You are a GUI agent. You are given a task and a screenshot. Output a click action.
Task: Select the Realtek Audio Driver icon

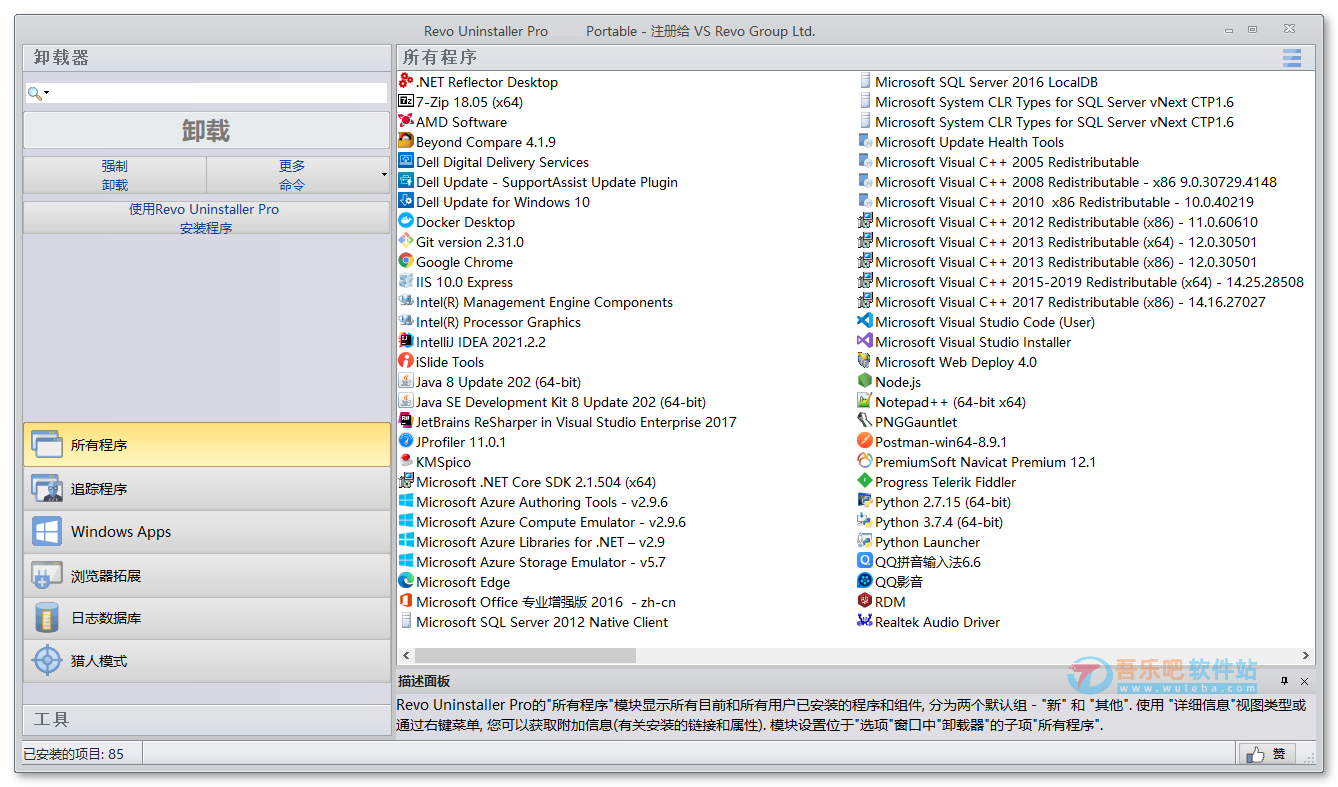pos(865,622)
